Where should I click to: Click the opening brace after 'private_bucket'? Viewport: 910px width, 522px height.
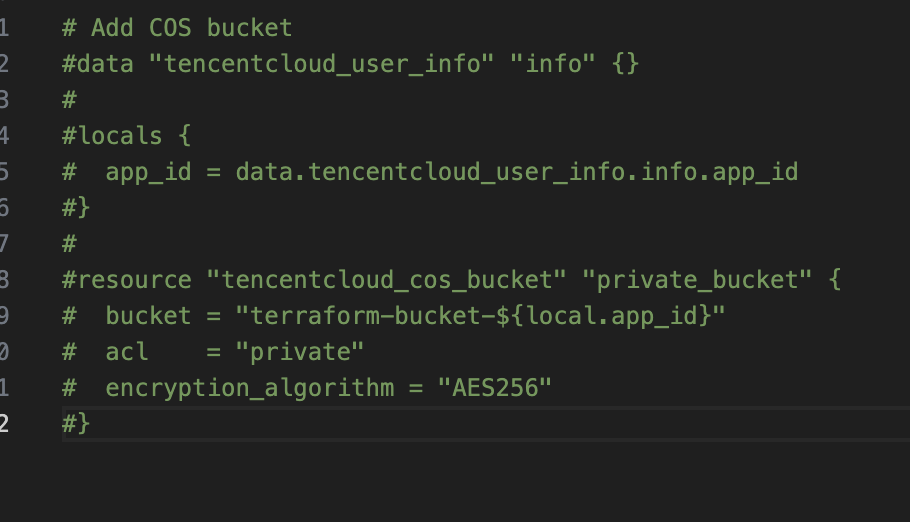pyautogui.click(x=835, y=280)
